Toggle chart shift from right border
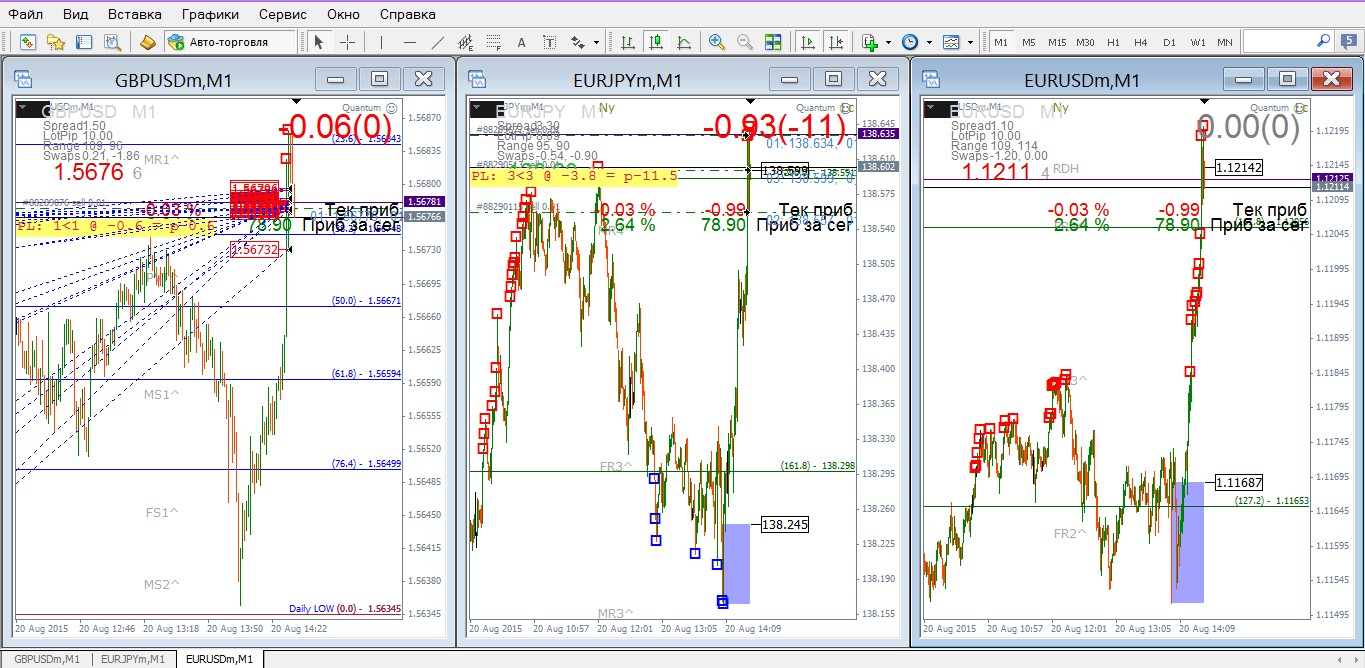Screen dimensions: 1365x668 coord(836,42)
